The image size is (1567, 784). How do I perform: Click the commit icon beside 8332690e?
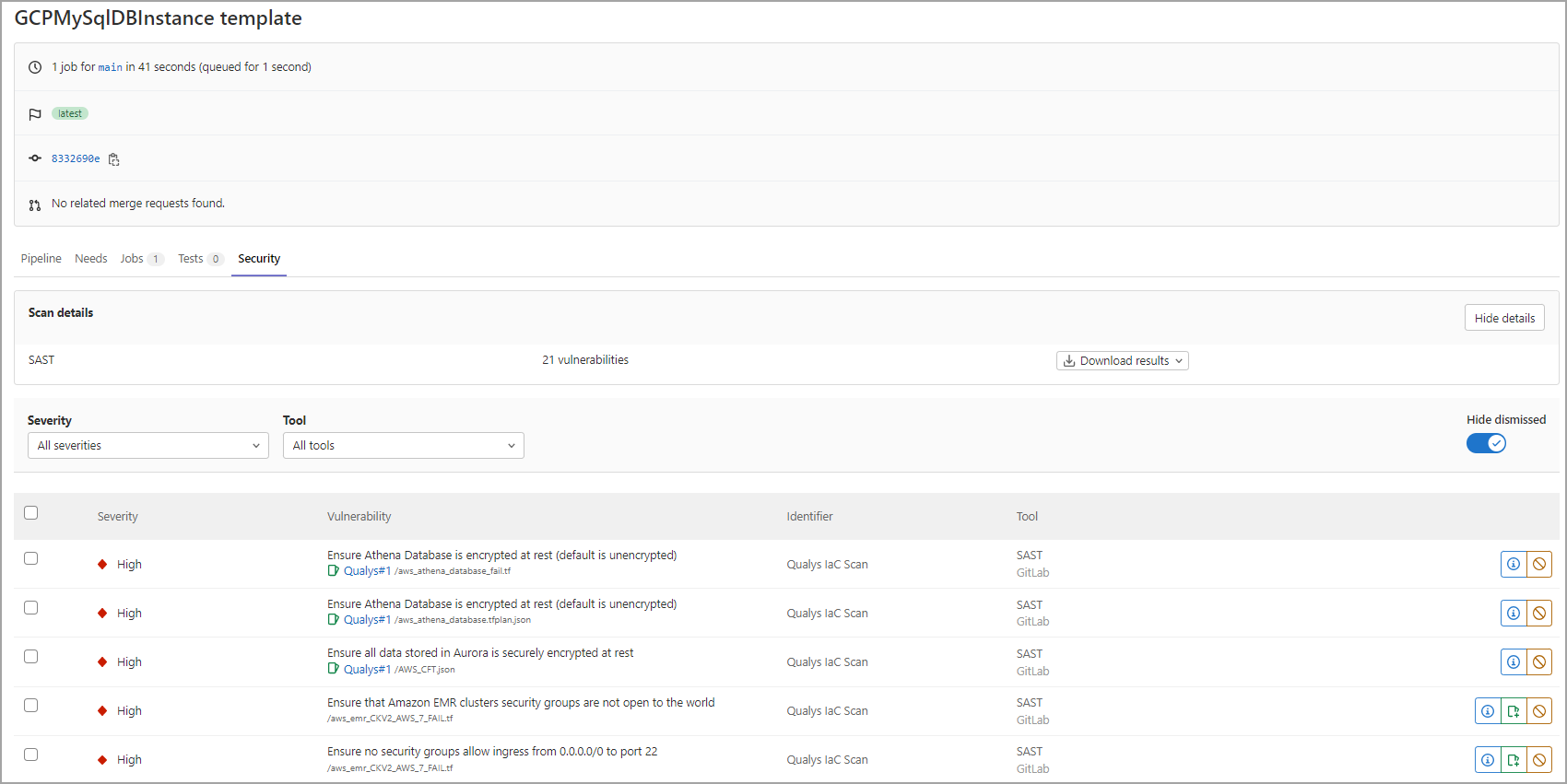[35, 158]
